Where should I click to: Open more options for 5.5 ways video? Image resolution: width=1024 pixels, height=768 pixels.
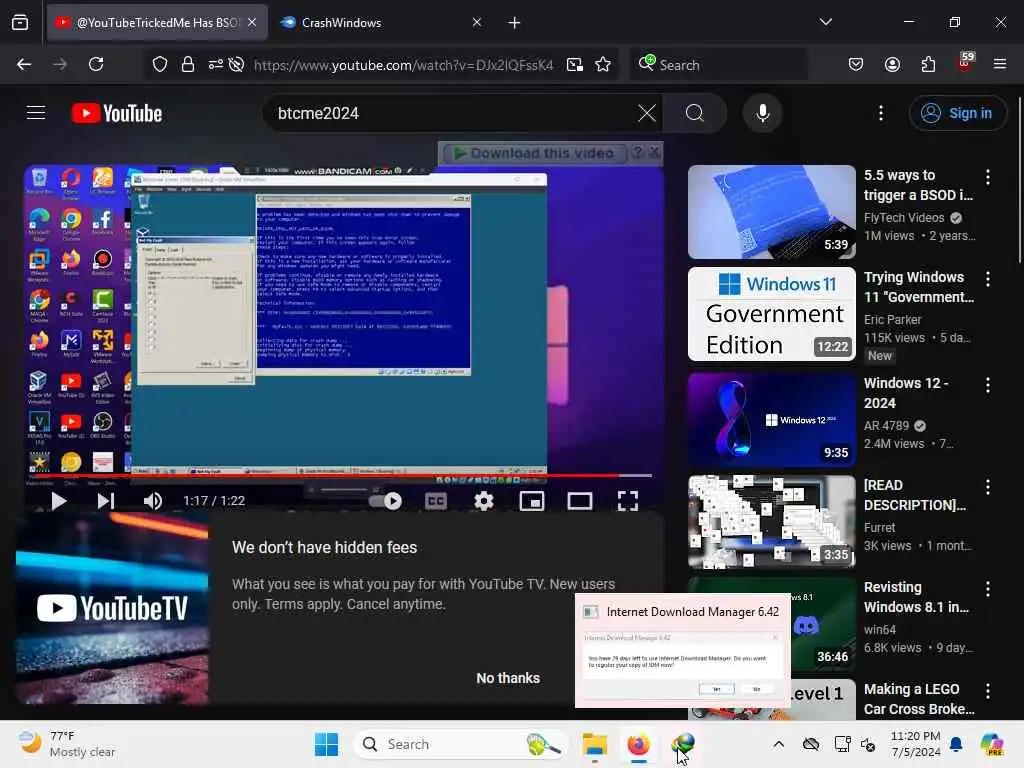987,176
